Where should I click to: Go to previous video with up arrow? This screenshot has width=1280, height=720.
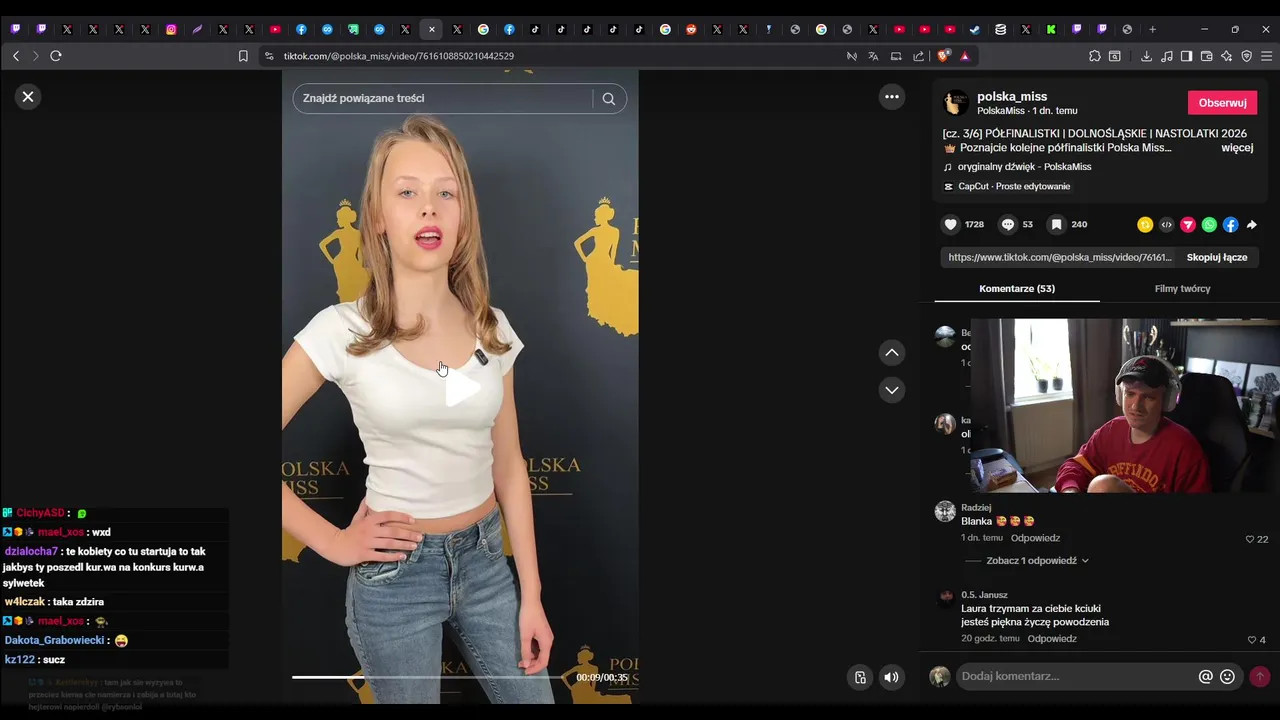(x=892, y=352)
